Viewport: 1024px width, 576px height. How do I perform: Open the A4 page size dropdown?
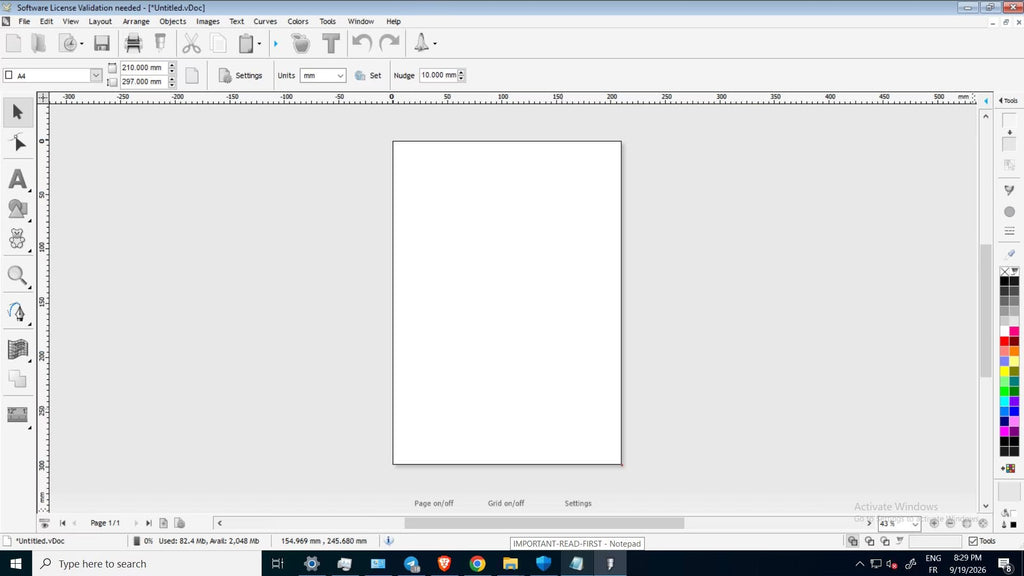pos(95,76)
